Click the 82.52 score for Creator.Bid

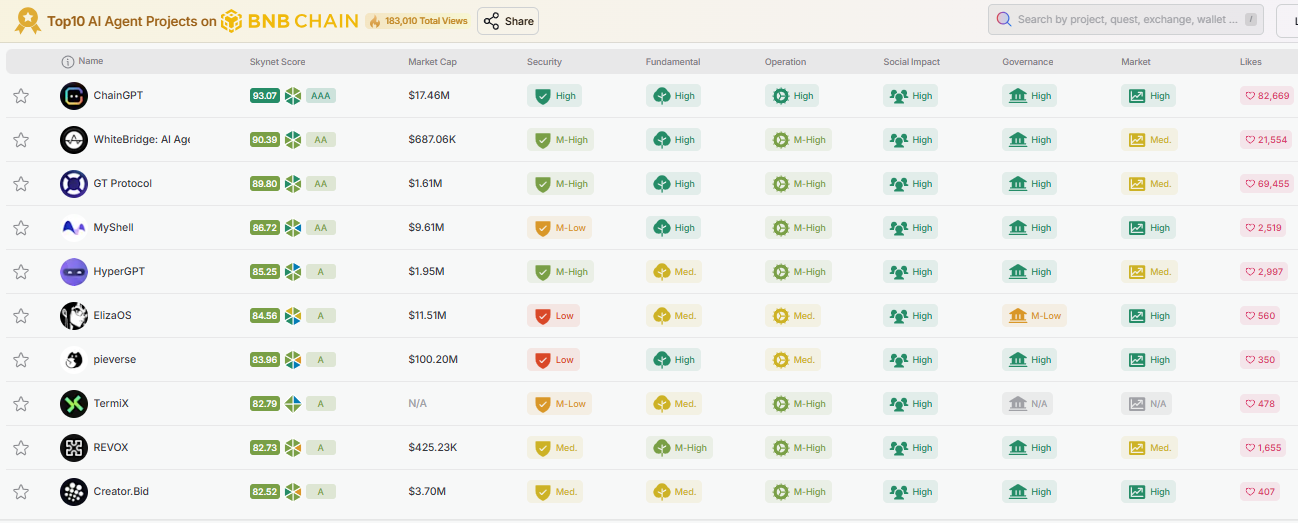[265, 492]
